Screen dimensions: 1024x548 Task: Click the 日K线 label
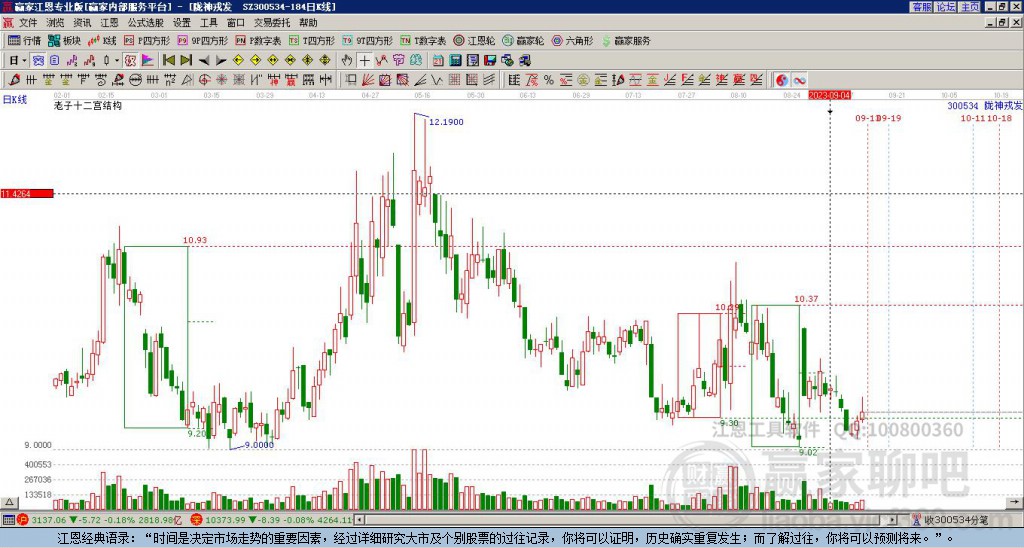click(15, 99)
